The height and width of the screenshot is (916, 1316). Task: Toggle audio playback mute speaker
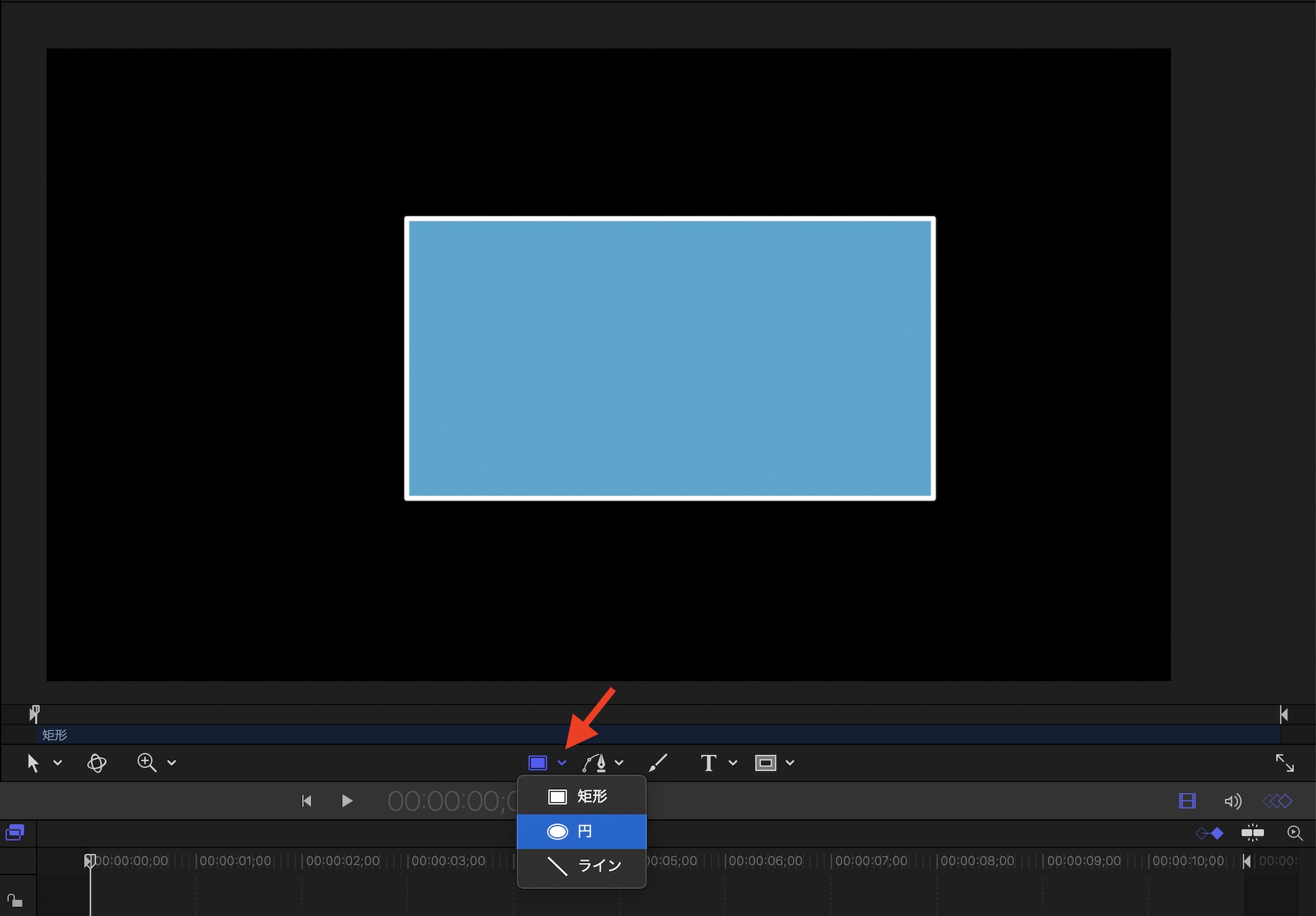coord(1232,801)
